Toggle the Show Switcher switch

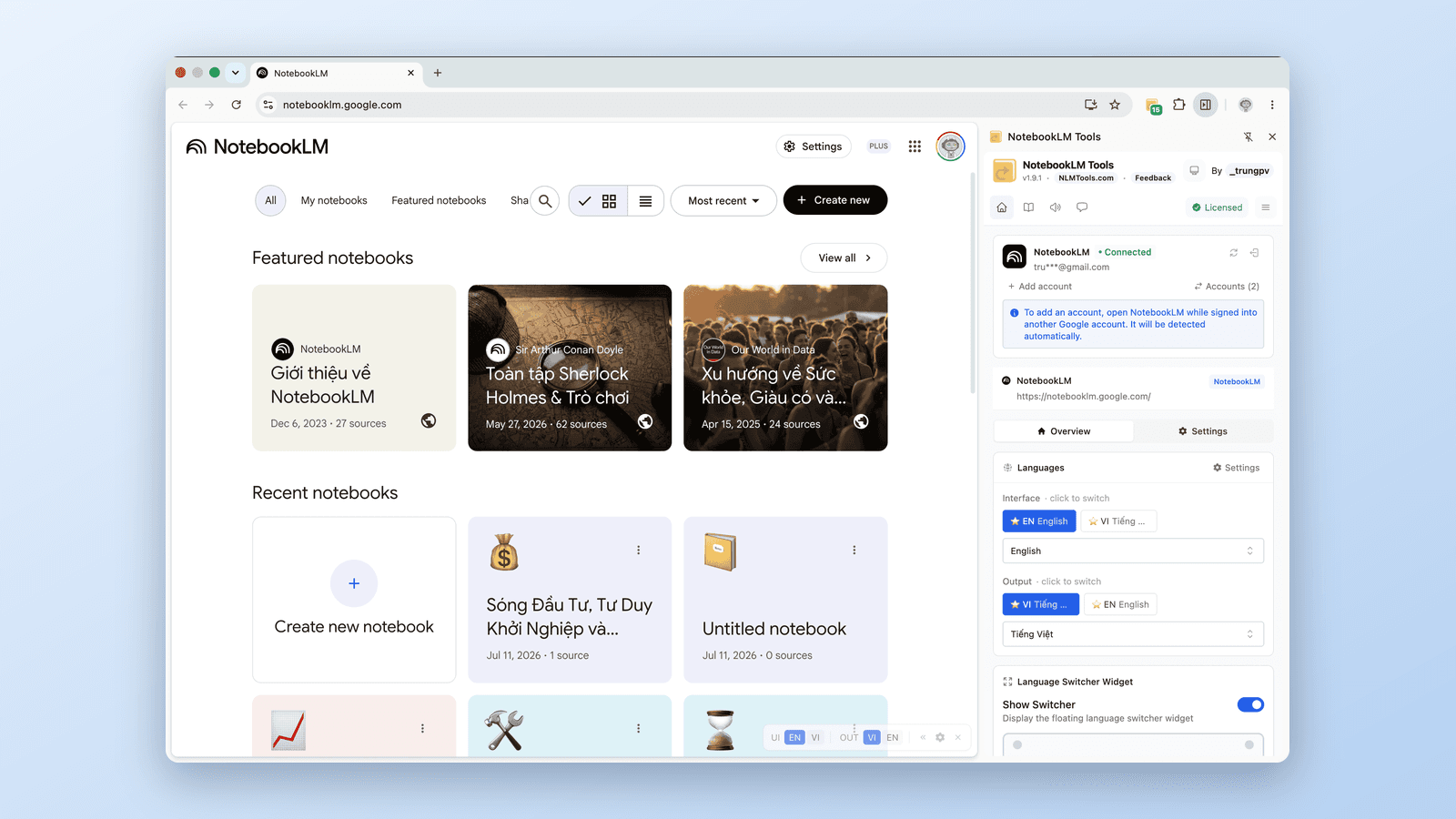tap(1250, 704)
